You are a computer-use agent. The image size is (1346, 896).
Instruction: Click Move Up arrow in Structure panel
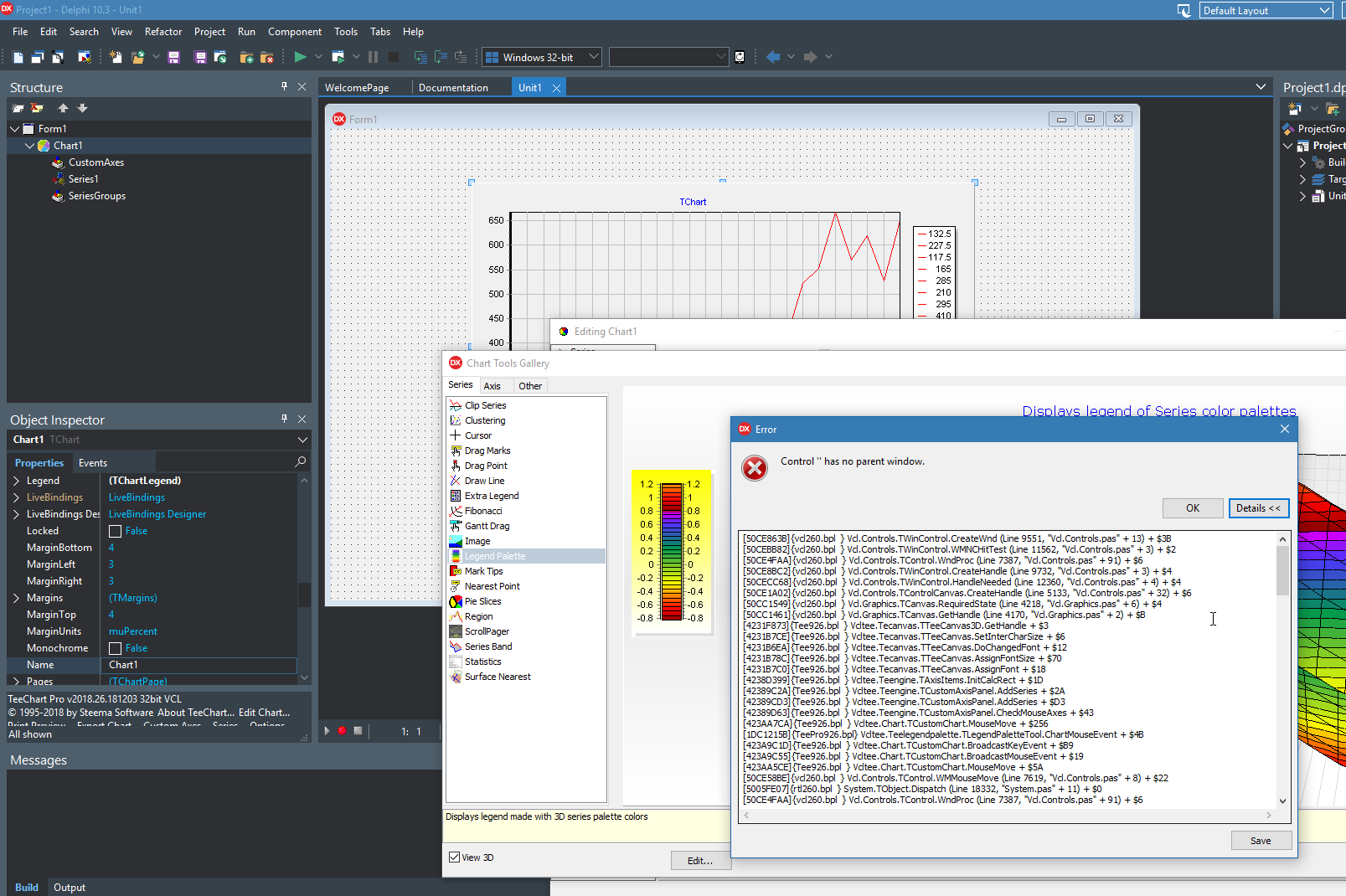click(x=63, y=108)
